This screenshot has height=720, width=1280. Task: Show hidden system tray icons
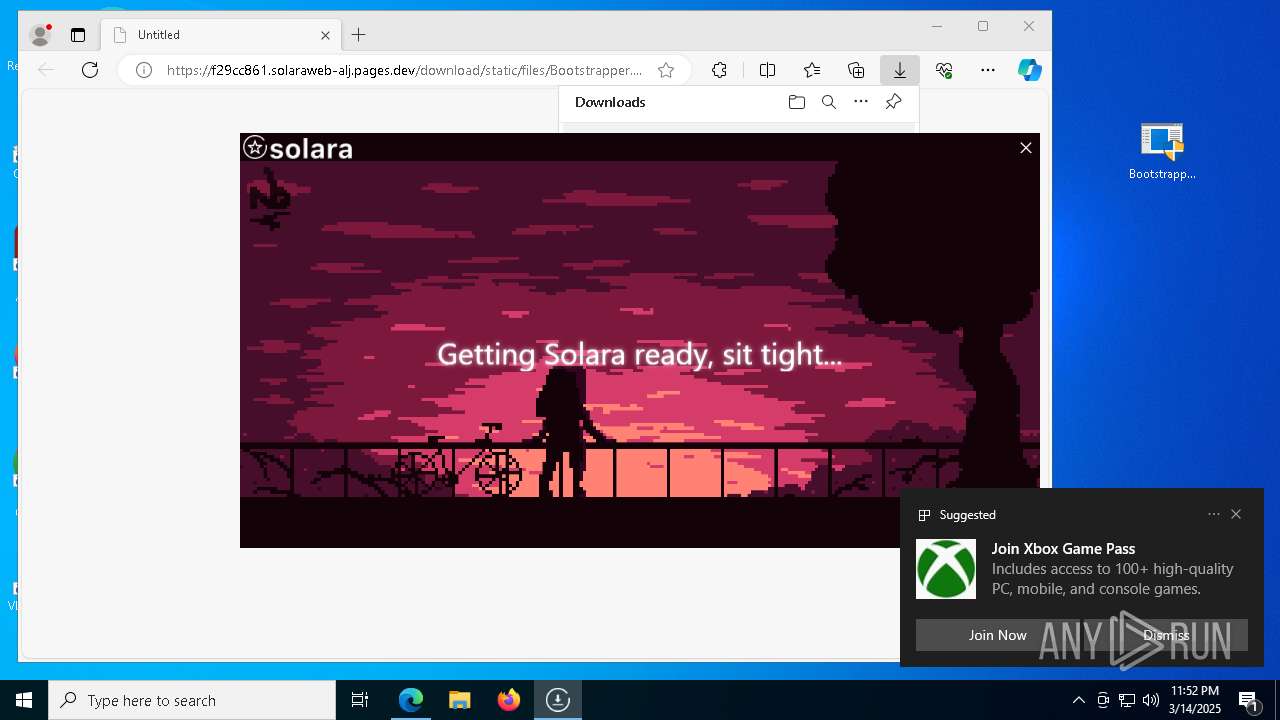(x=1078, y=700)
